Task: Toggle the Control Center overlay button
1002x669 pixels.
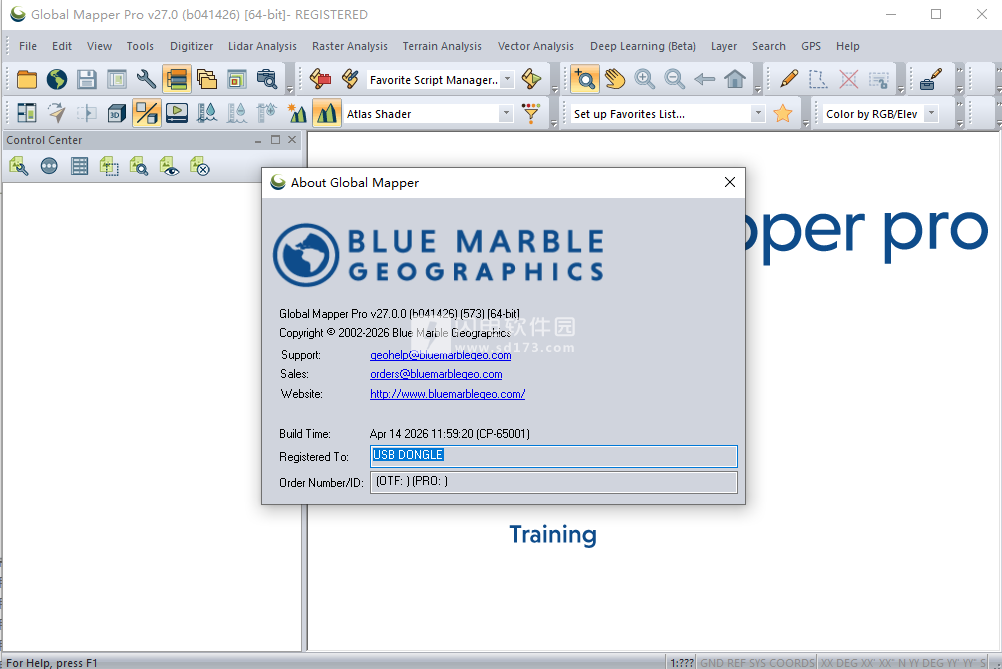Action: [176, 79]
